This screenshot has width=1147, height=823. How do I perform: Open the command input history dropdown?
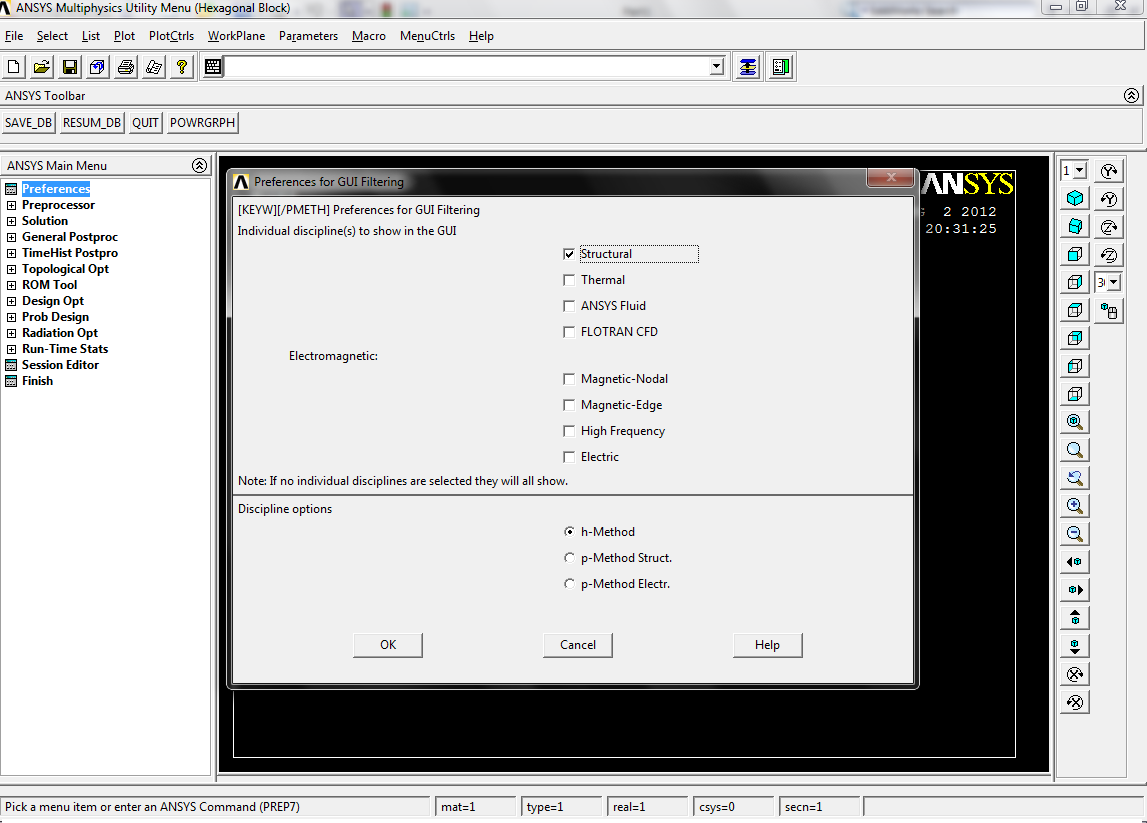716,66
